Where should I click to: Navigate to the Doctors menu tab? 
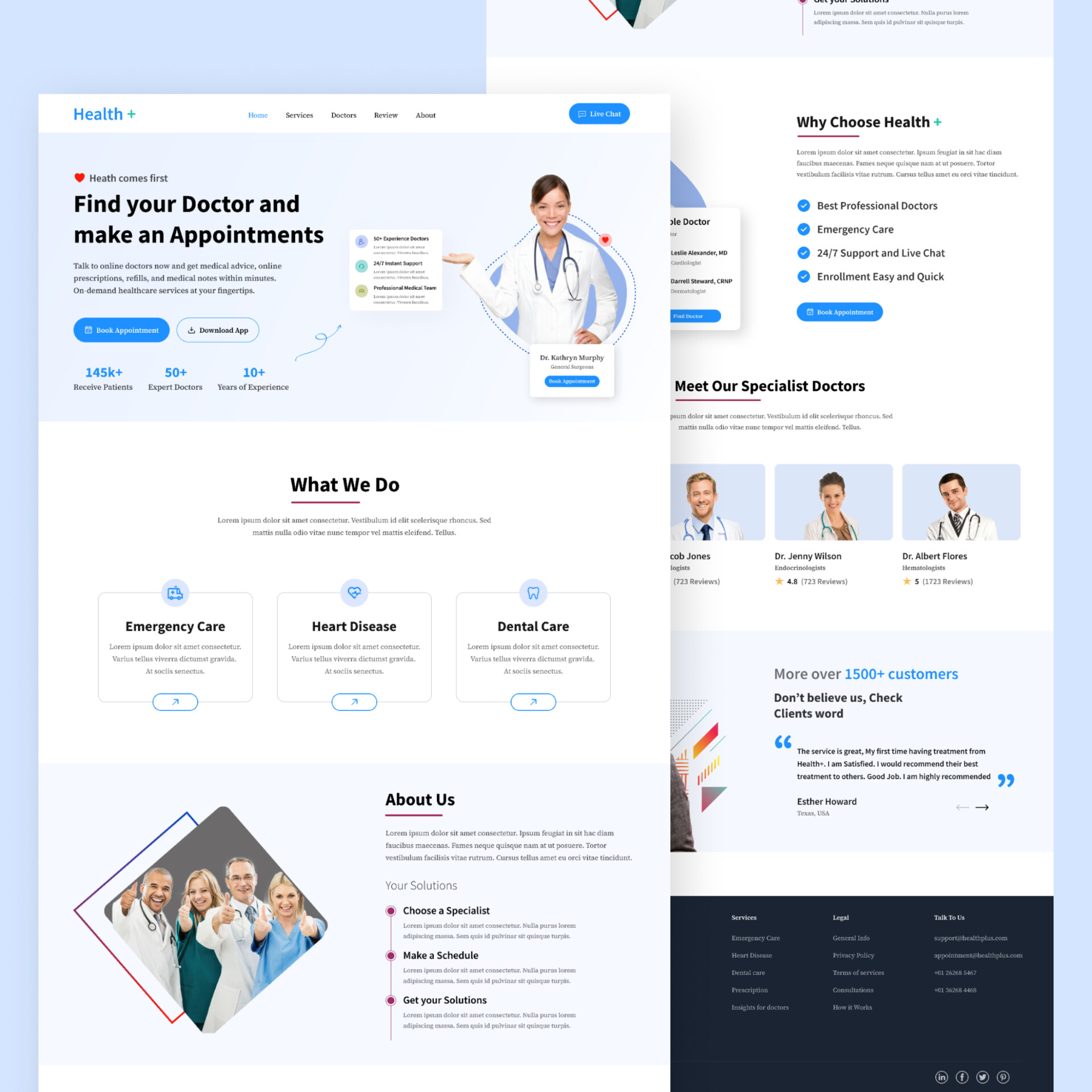point(344,115)
